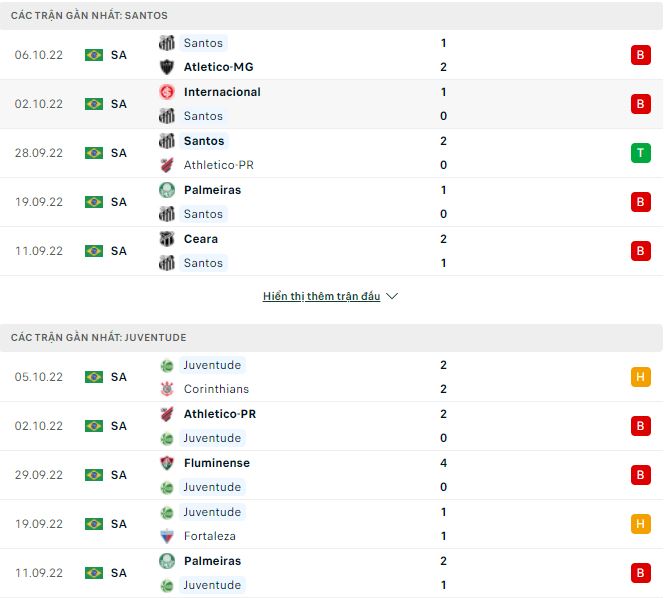Click the Fortaleza club crest icon
This screenshot has width=667, height=598.
click(x=167, y=536)
